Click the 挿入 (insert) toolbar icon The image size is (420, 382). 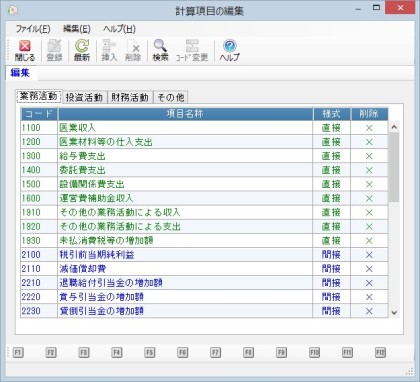tap(109, 50)
